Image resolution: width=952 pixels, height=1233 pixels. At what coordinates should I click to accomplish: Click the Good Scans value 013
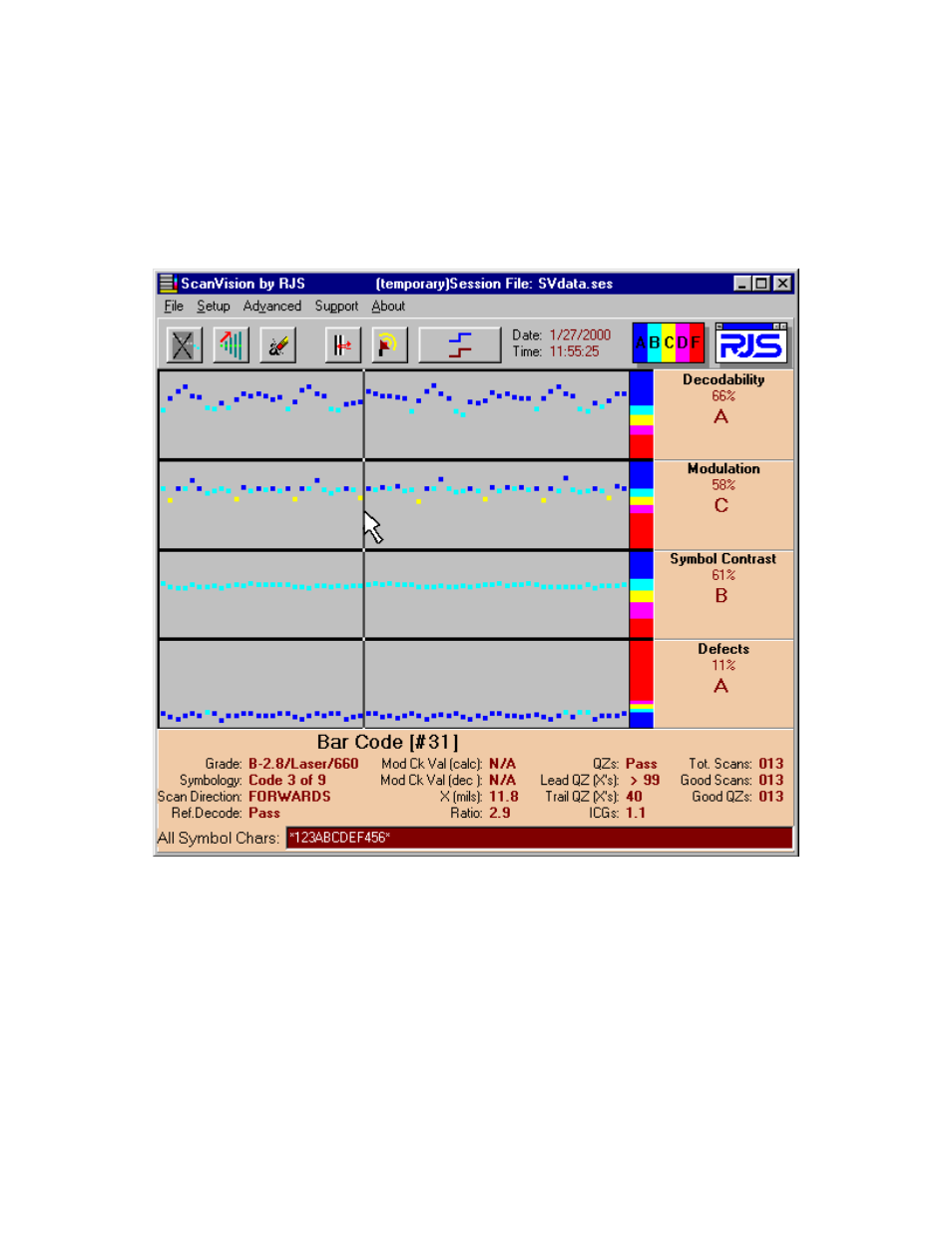coord(771,780)
